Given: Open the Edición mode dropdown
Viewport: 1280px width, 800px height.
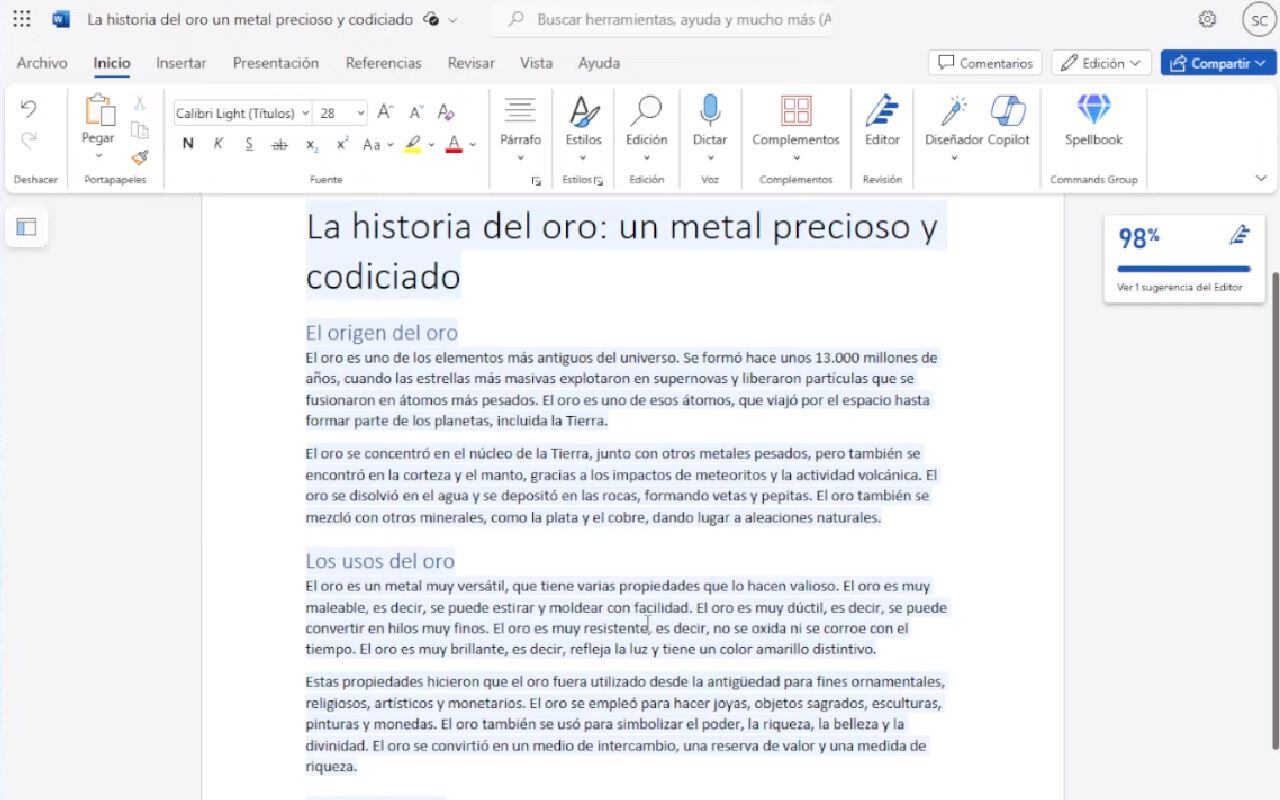Looking at the screenshot, I should [1101, 62].
